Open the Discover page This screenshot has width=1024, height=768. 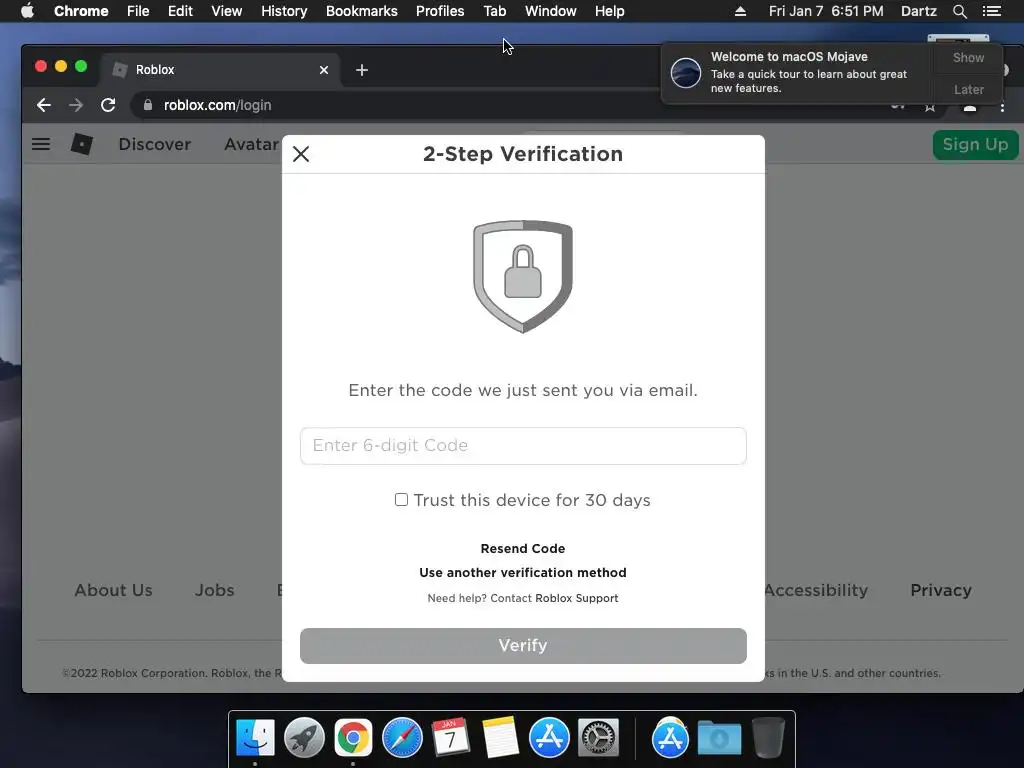(x=155, y=144)
